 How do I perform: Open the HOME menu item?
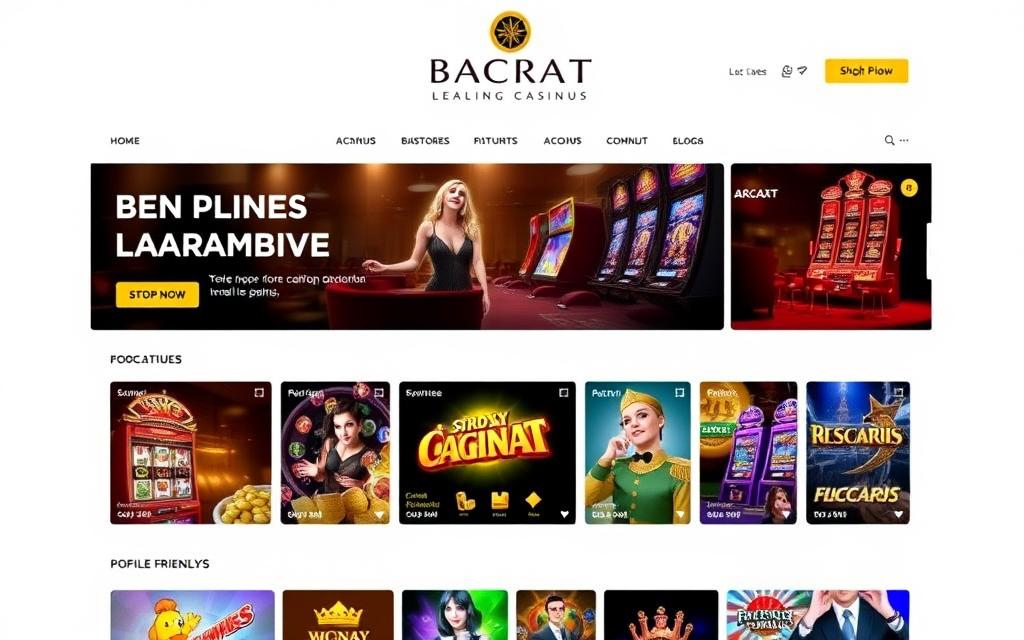click(125, 140)
